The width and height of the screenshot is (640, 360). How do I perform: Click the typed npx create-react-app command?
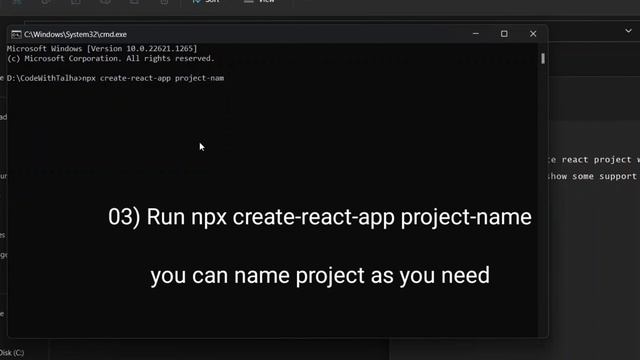point(153,78)
